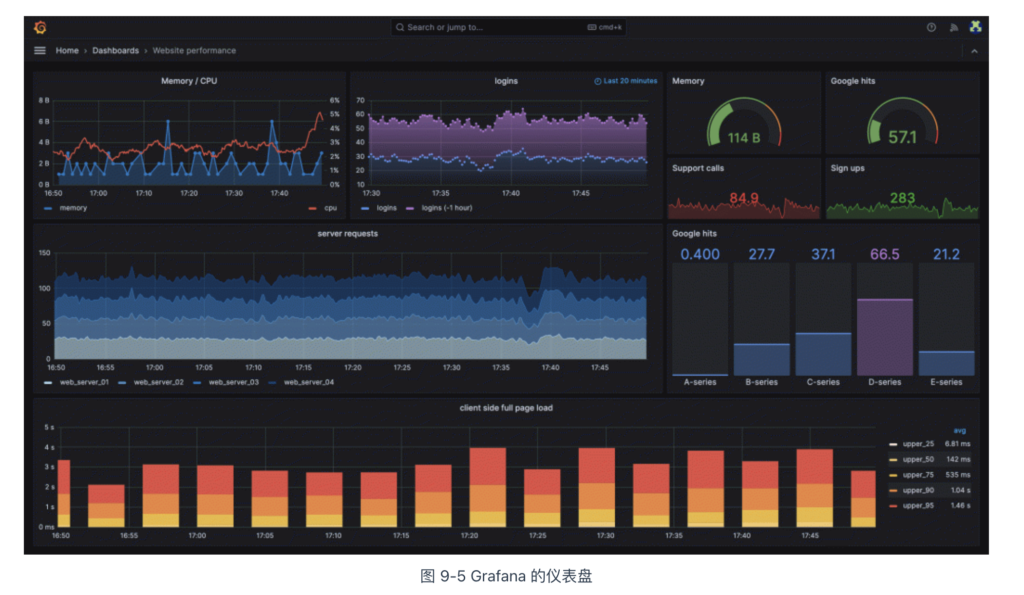Click the 142 ms average value

pos(959,460)
